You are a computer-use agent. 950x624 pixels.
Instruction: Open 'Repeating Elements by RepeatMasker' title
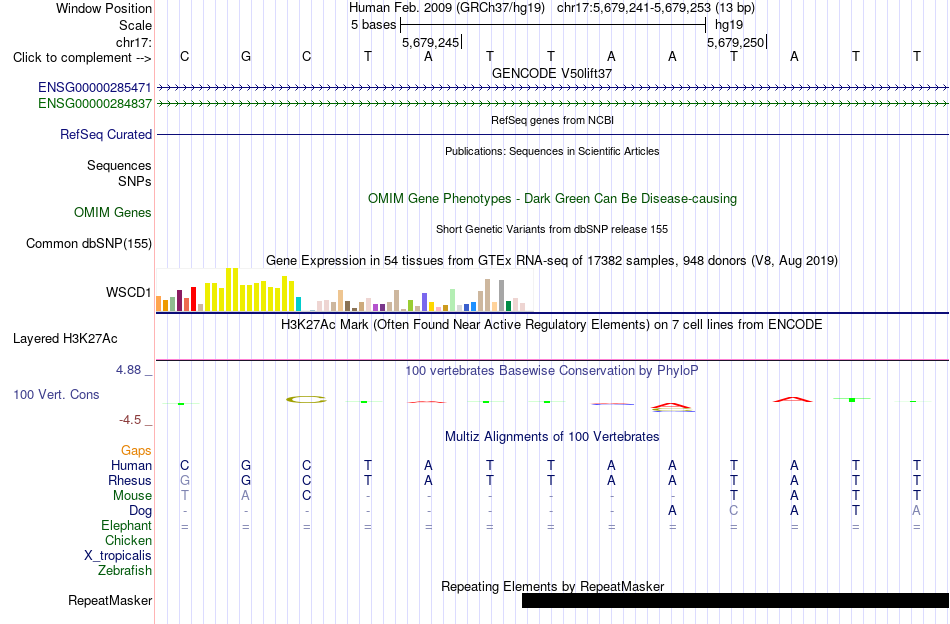(x=553, y=586)
